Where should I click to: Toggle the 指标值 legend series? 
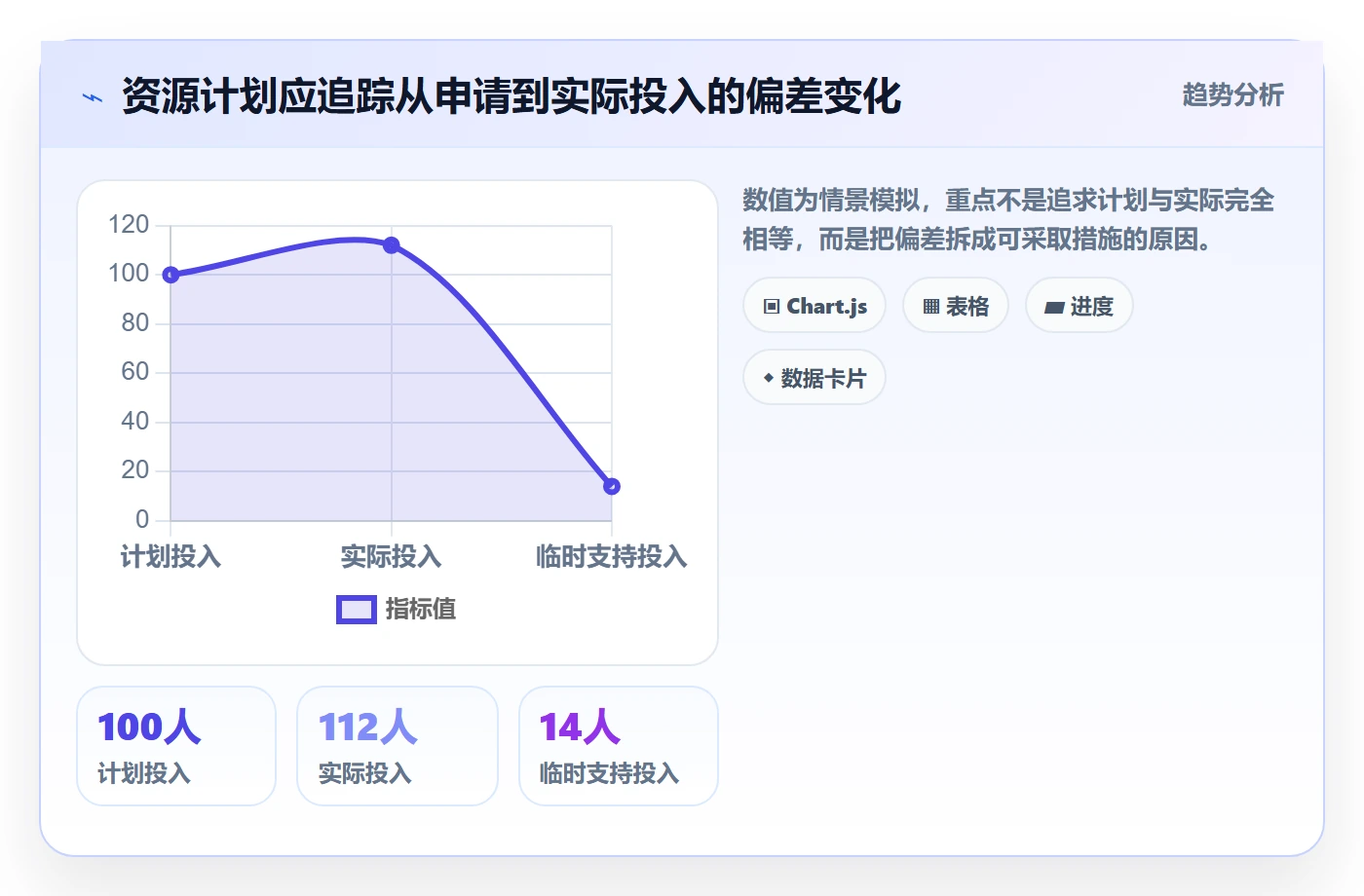[397, 610]
